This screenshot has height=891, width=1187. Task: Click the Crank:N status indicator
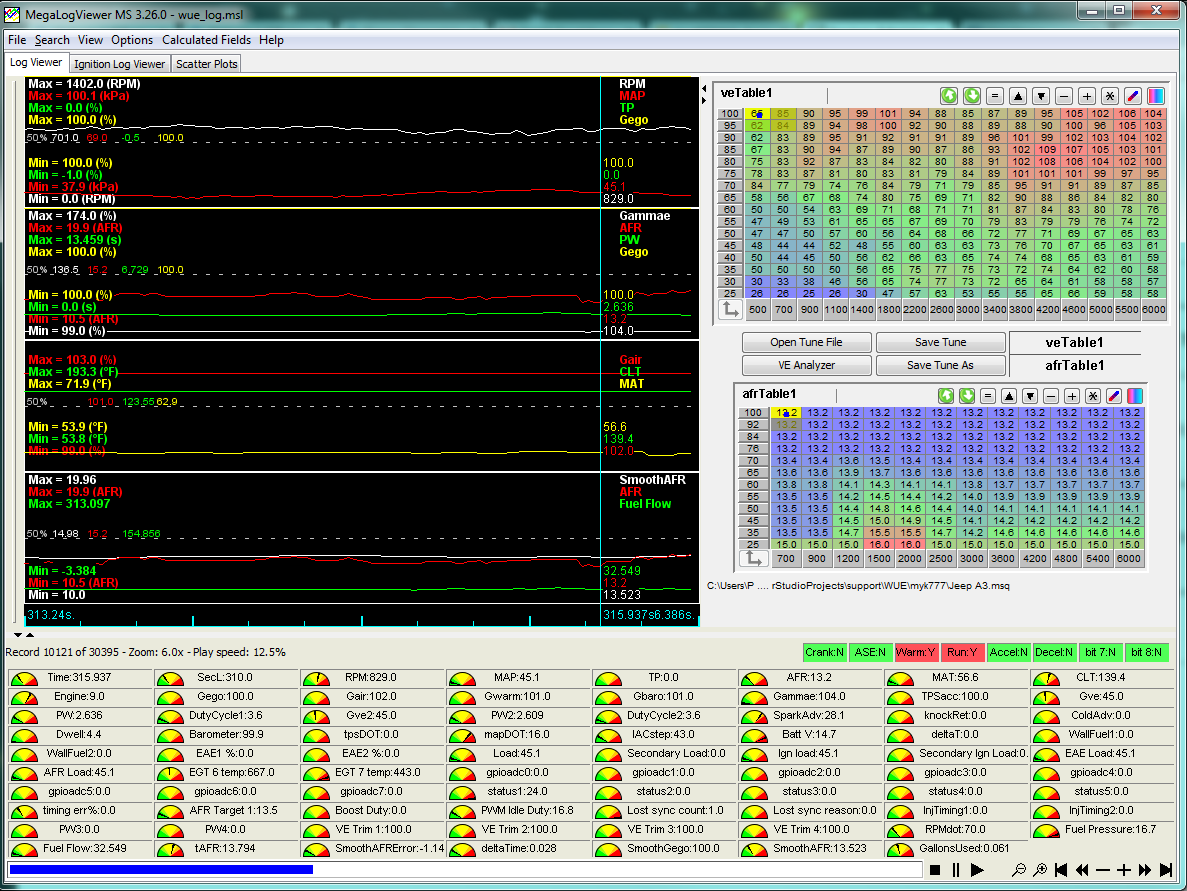pos(824,652)
